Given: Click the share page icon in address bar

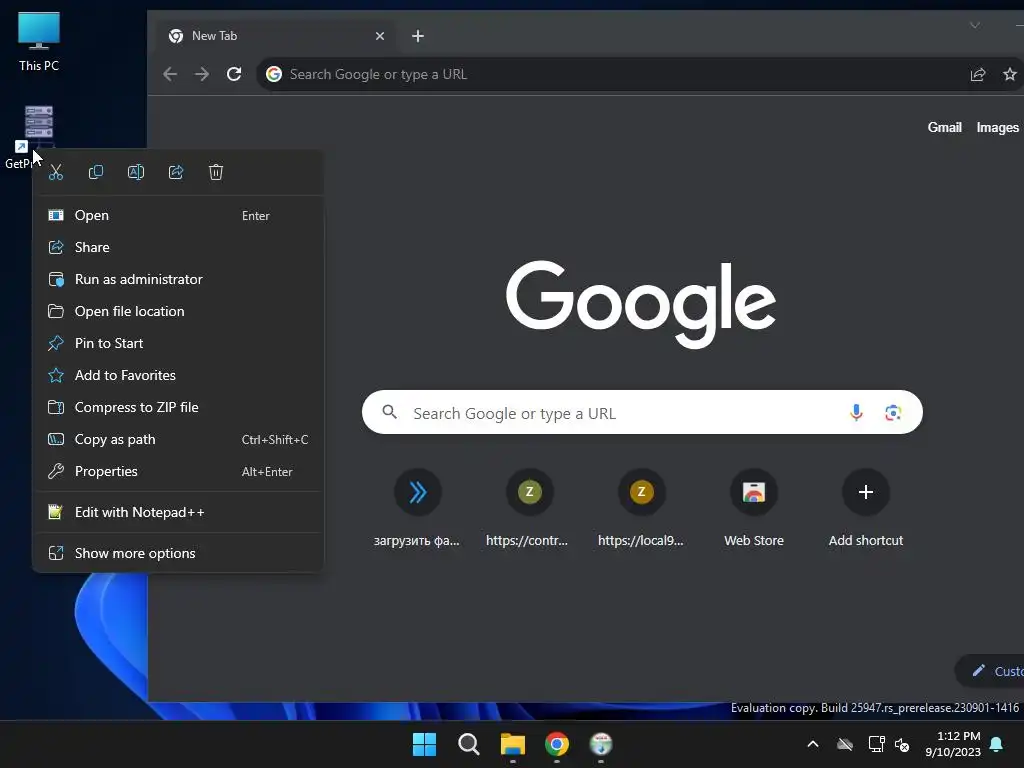Looking at the screenshot, I should click(x=978, y=74).
